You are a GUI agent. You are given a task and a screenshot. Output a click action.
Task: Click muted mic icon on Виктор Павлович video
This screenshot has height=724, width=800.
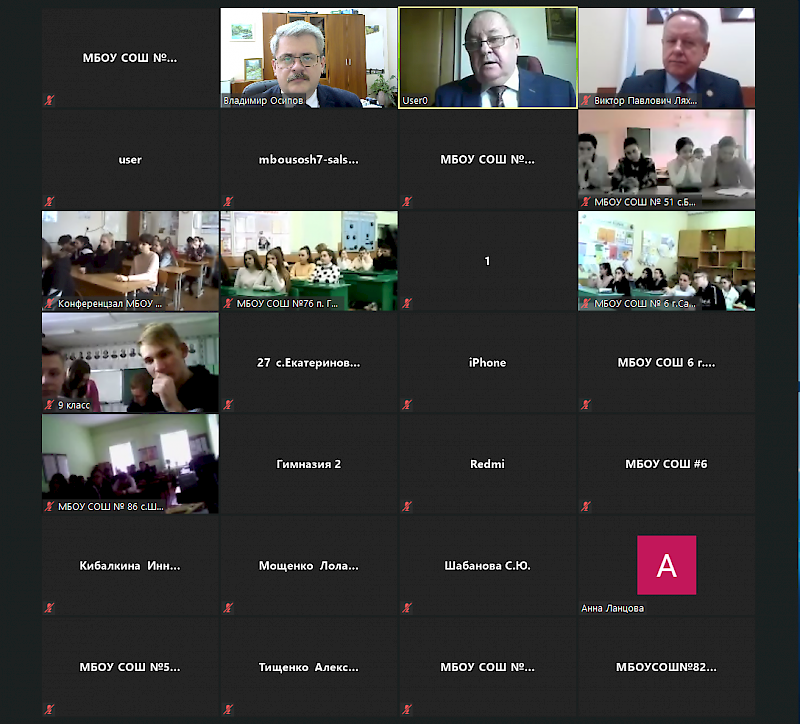[586, 101]
